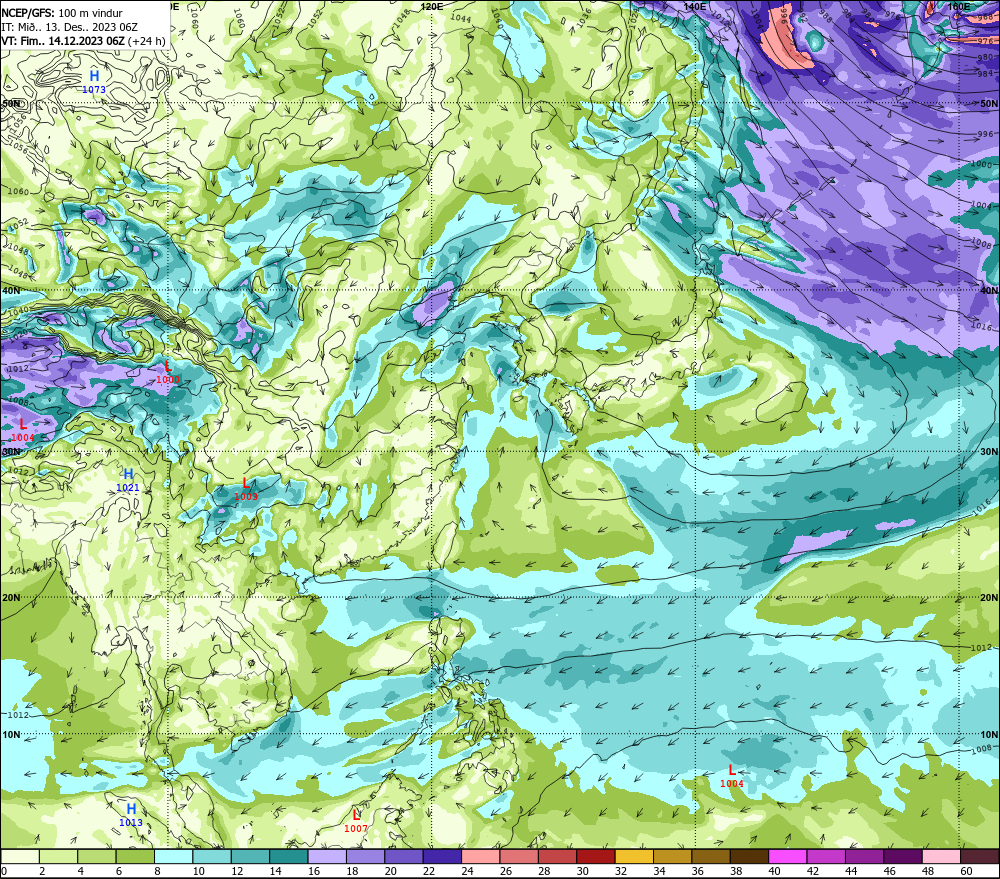Pick the light cyan swatch between 8 and 10

coord(173,856)
